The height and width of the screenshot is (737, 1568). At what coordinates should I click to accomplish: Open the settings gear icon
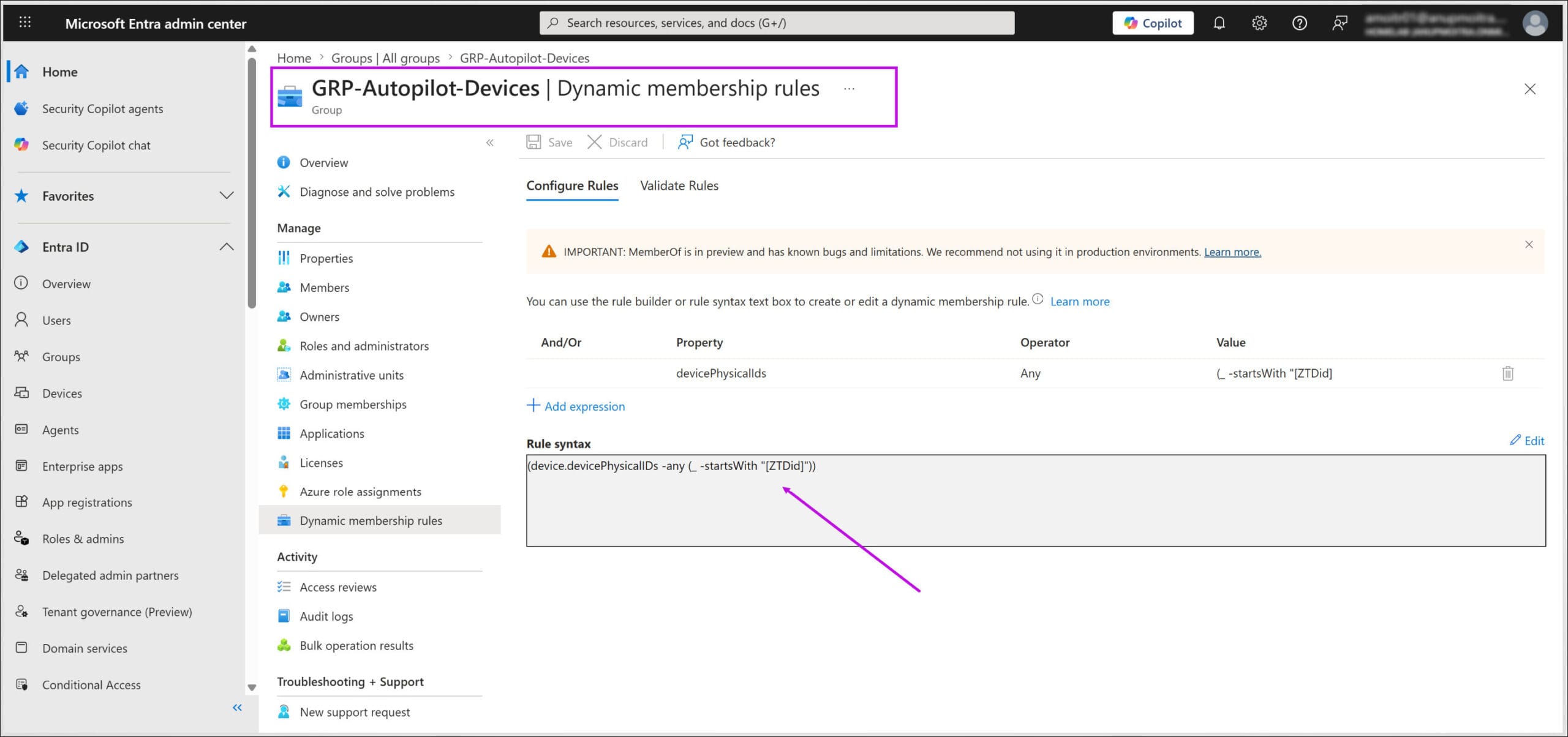1259,23
